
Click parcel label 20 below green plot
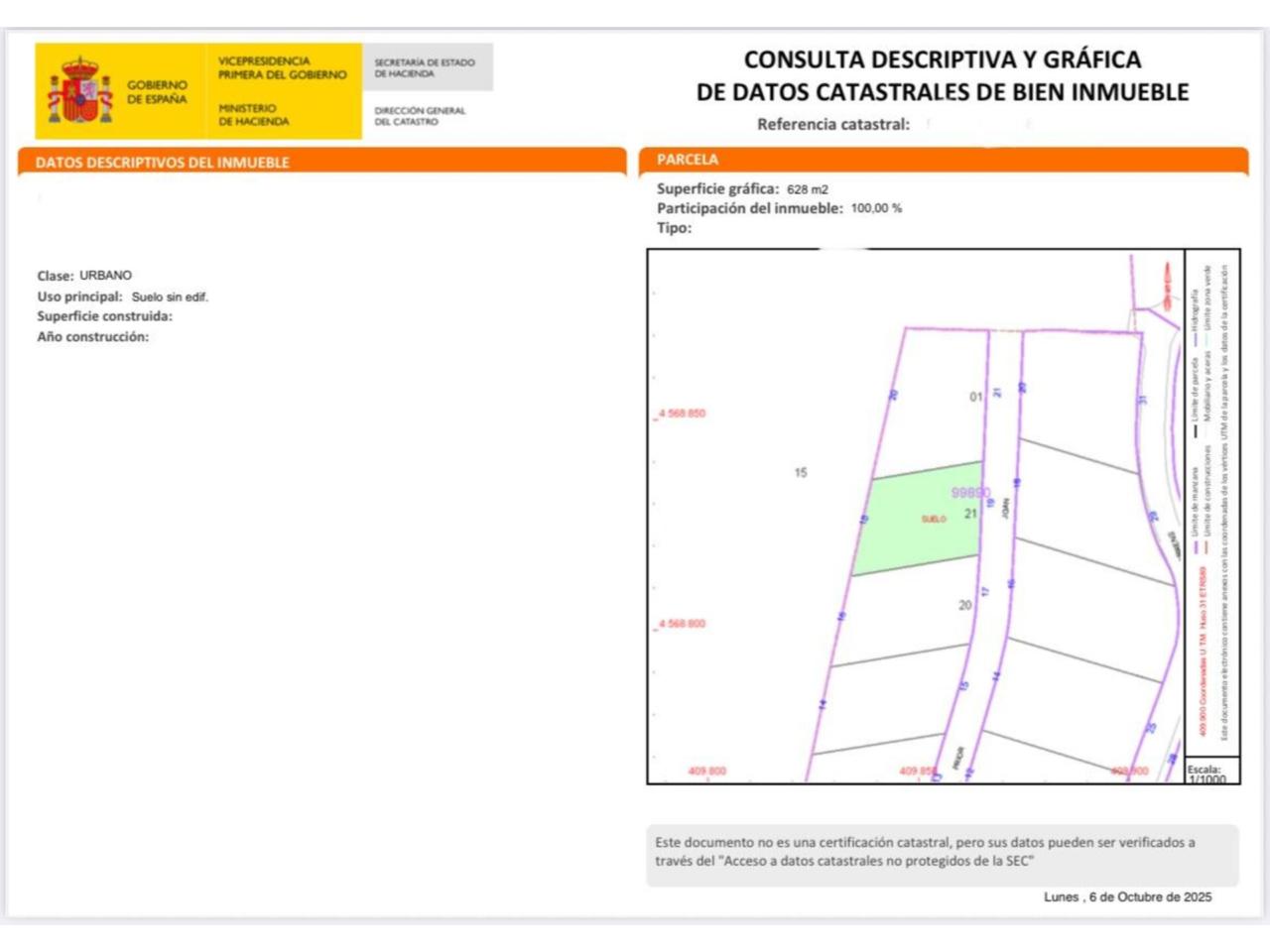(x=964, y=605)
